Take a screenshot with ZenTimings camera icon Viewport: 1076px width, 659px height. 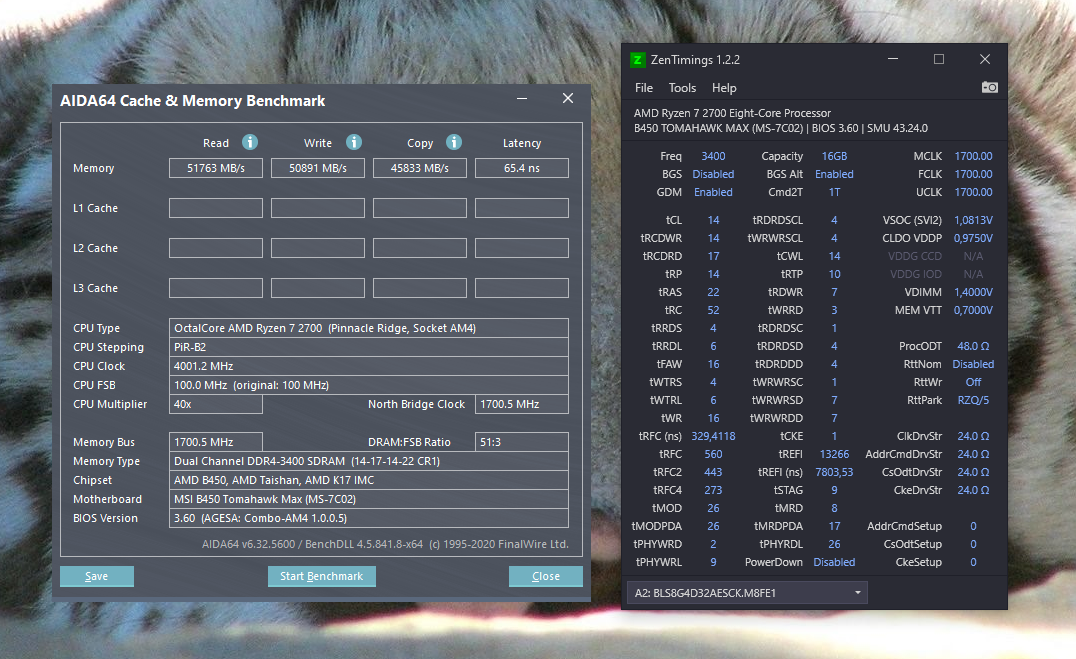click(990, 87)
